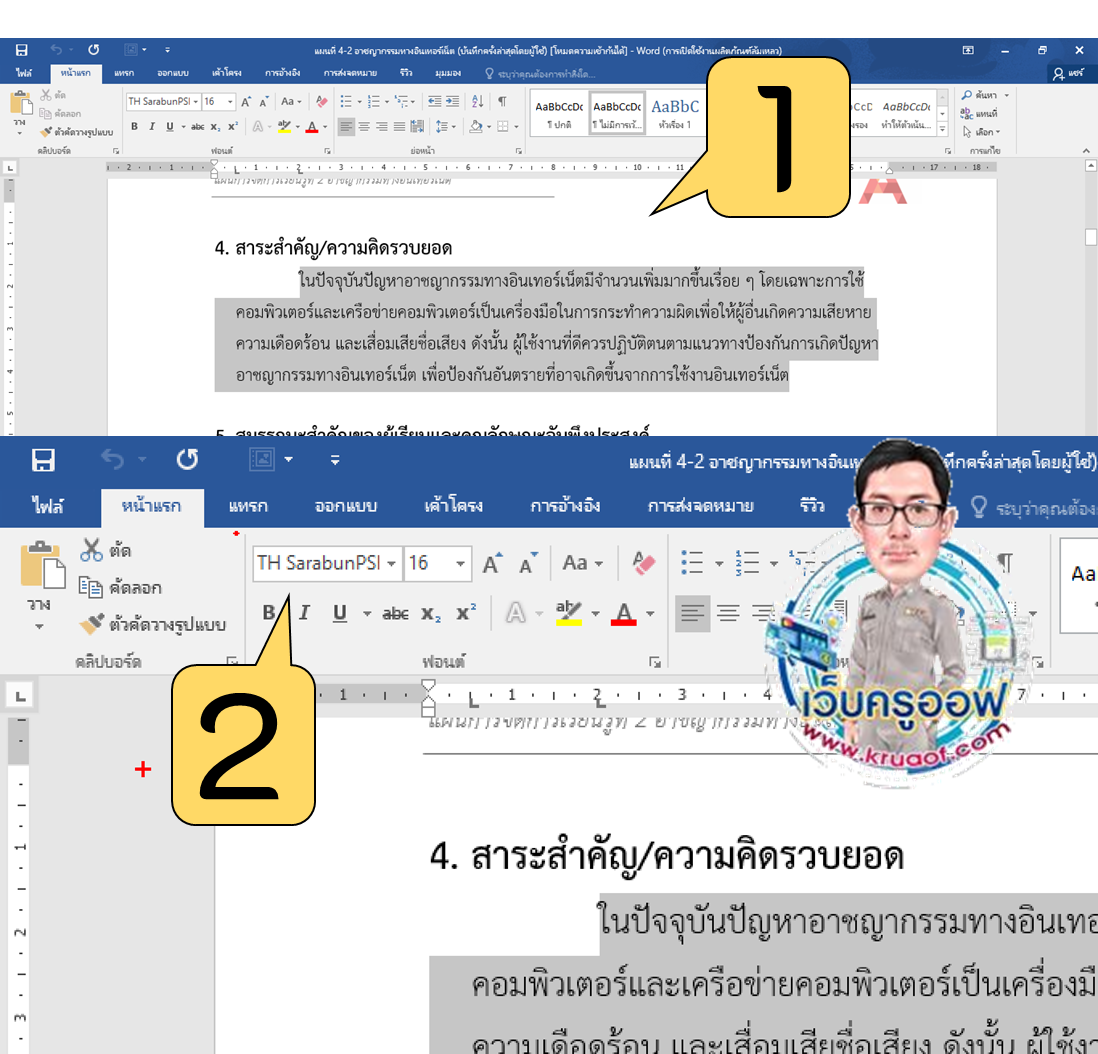1098x1054 pixels.
Task: Open the enlarged Change Case Aa dropdown
Action: (581, 563)
